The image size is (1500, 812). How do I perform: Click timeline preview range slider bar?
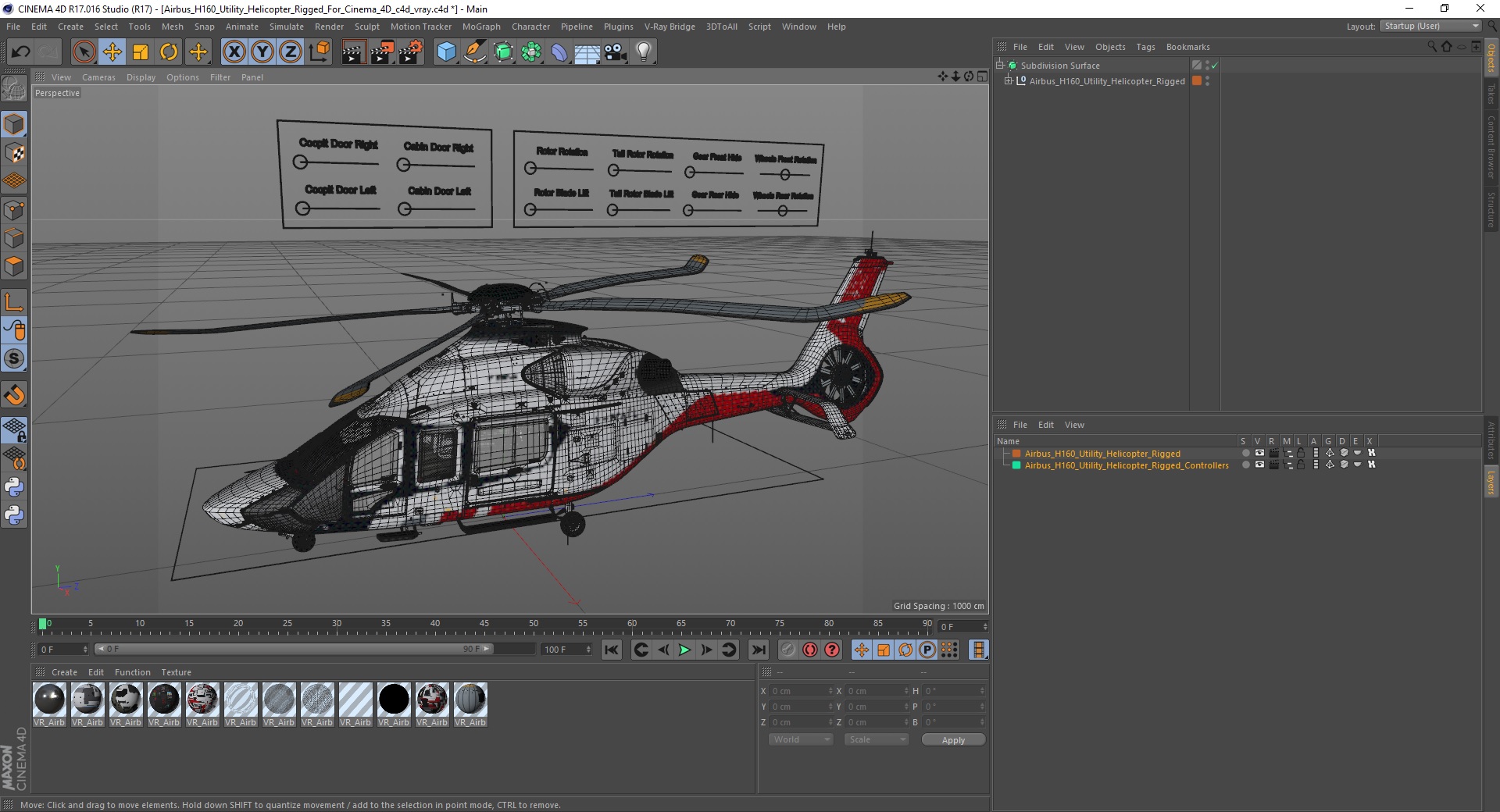click(294, 650)
